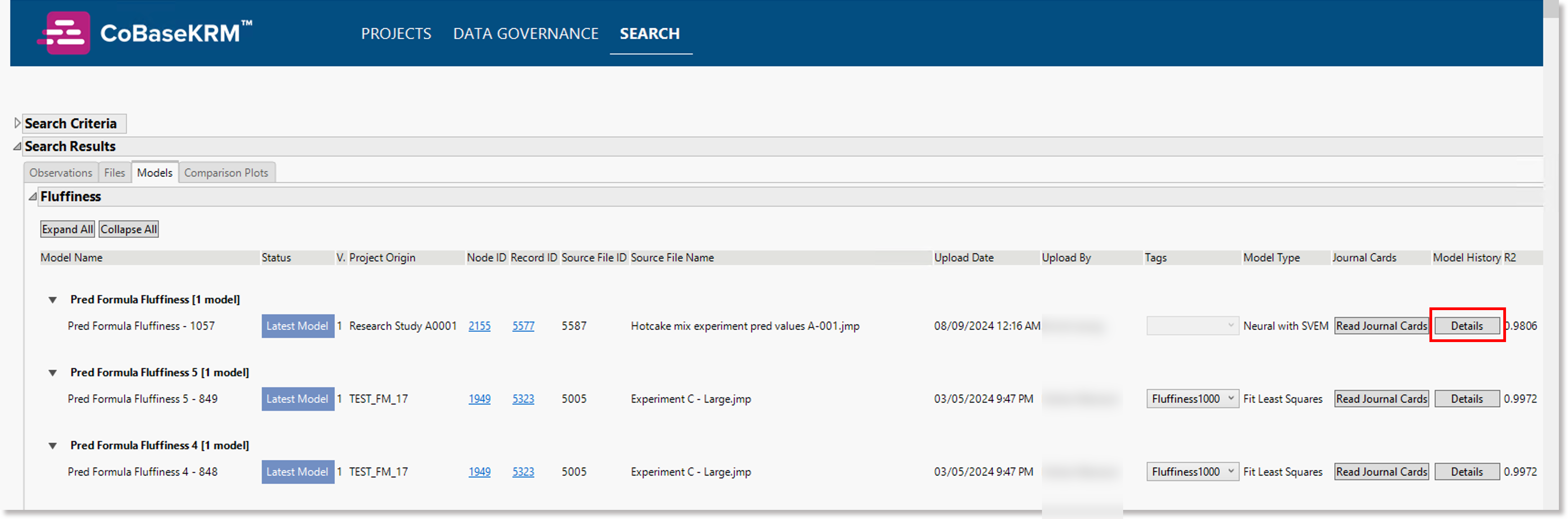Screen dimensions: 1568x519
Task: Open Node ID link 2155
Action: [479, 326]
